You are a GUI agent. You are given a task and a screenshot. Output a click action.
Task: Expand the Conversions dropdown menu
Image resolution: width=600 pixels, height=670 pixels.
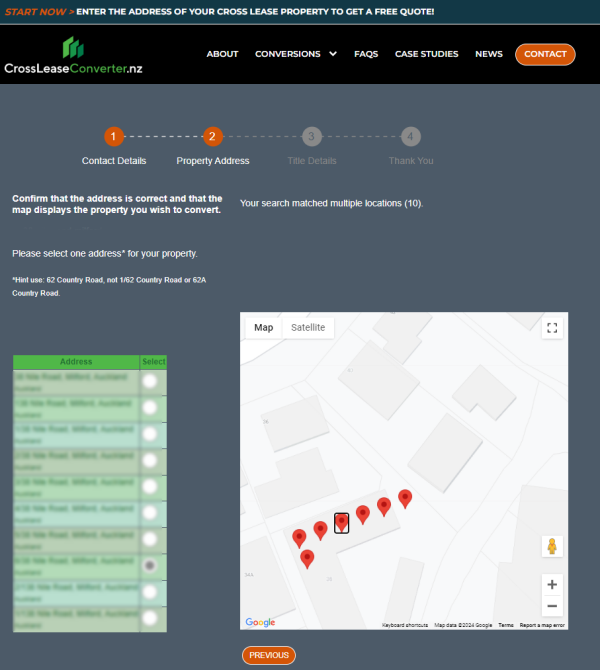click(295, 54)
